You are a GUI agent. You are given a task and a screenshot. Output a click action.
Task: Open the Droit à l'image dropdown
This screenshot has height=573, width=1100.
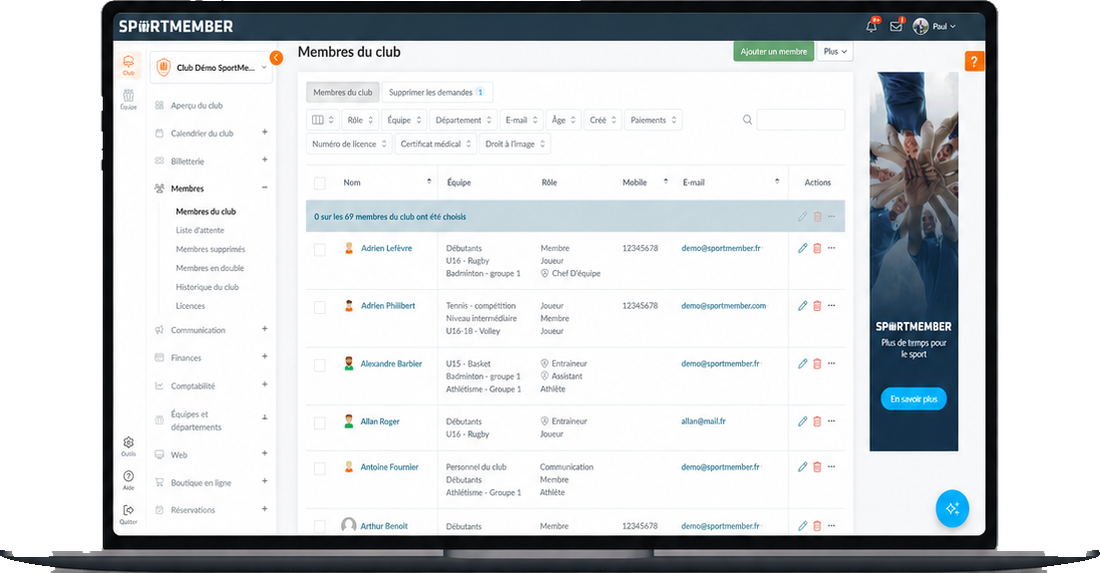click(515, 144)
